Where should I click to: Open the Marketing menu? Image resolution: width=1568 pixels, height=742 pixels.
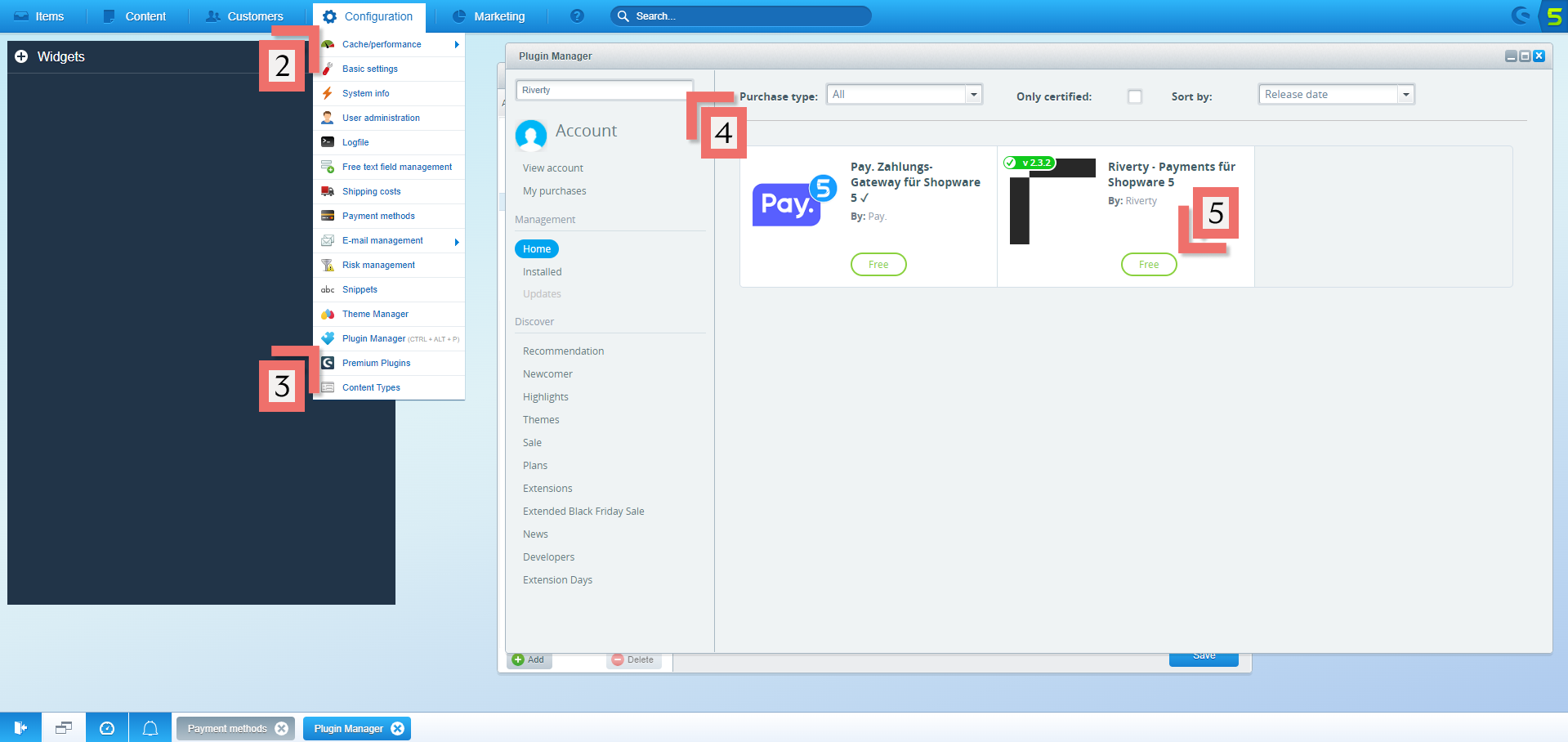click(x=489, y=16)
